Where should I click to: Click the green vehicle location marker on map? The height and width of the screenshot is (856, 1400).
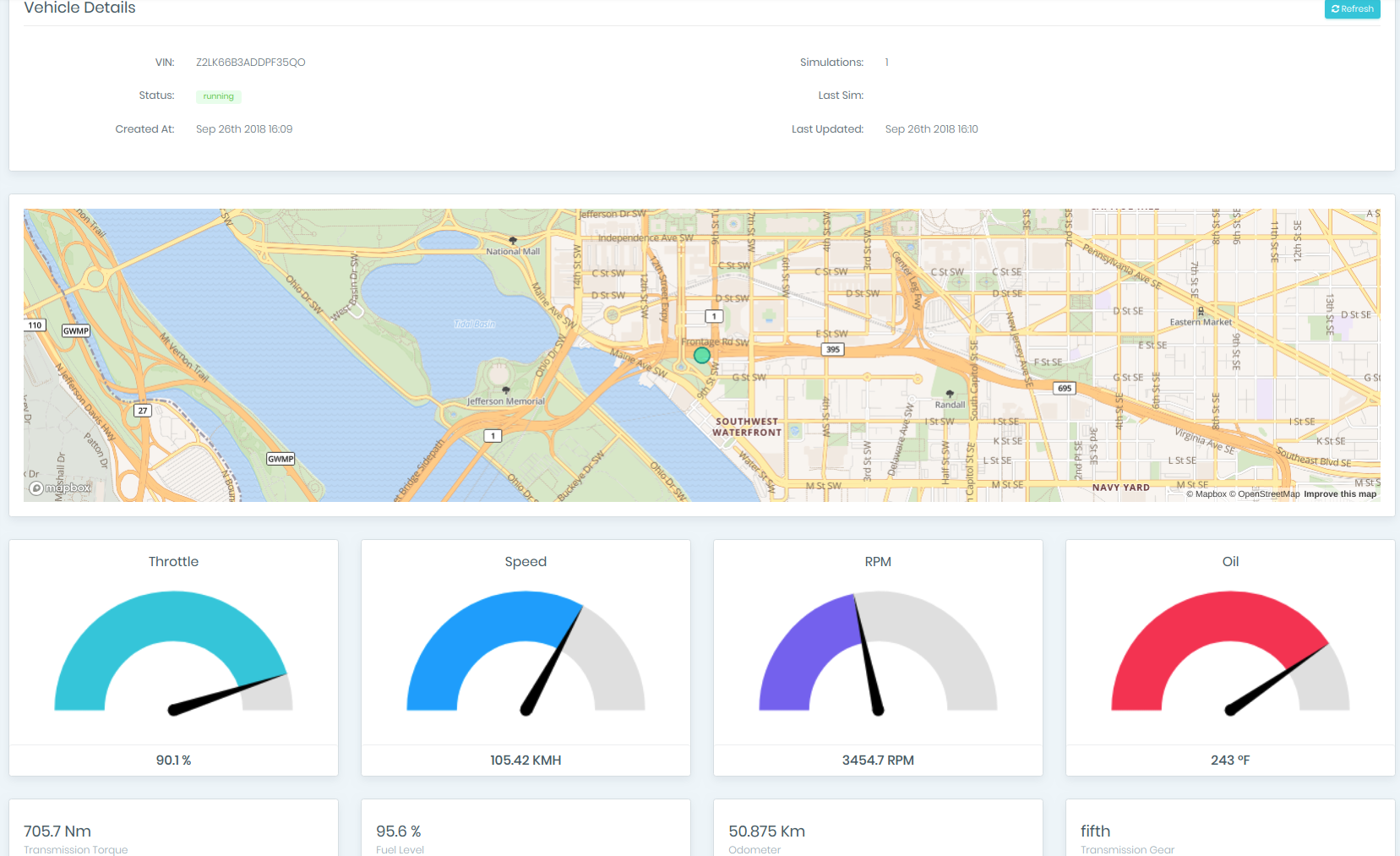tap(701, 356)
